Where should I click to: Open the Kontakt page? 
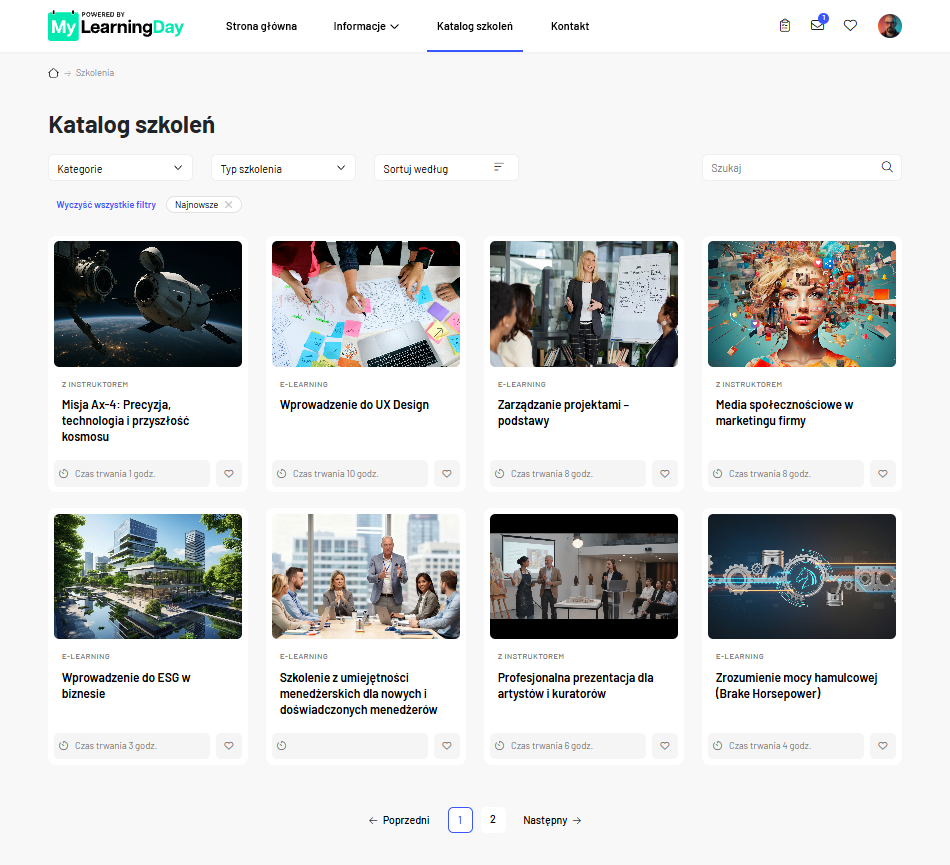click(570, 26)
